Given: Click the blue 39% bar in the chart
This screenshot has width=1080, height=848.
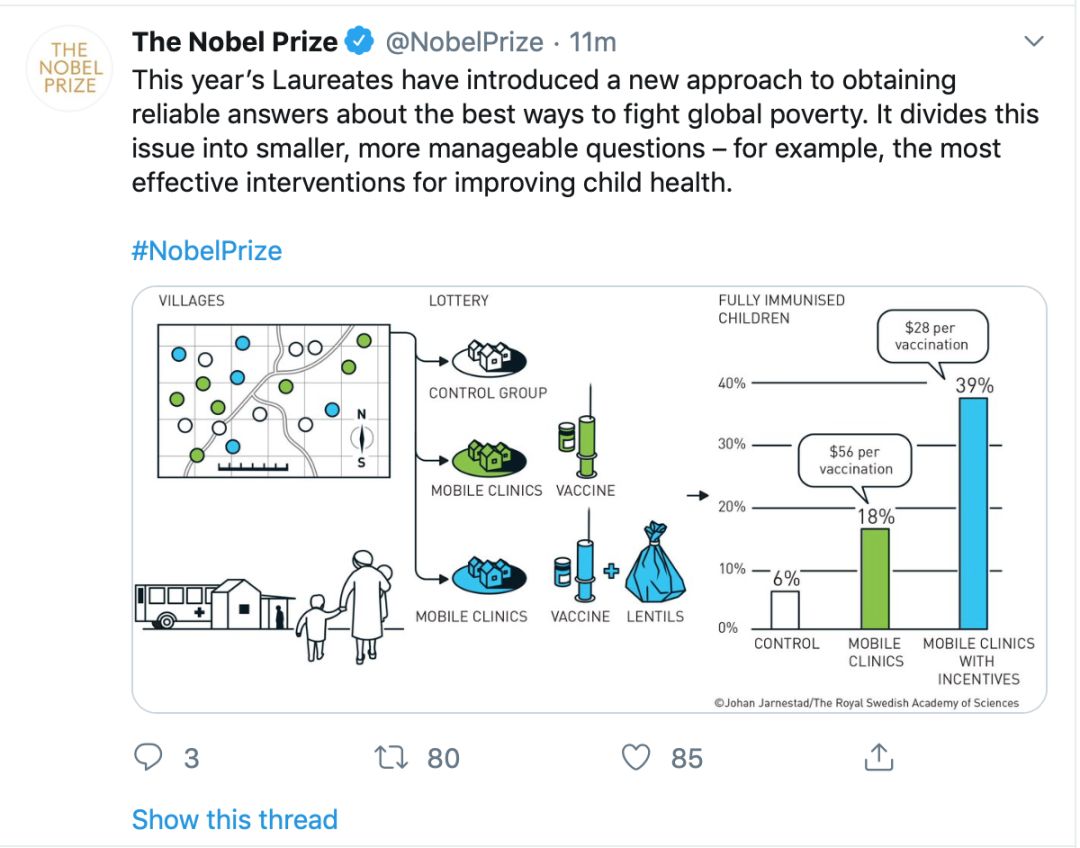Looking at the screenshot, I should tap(973, 512).
